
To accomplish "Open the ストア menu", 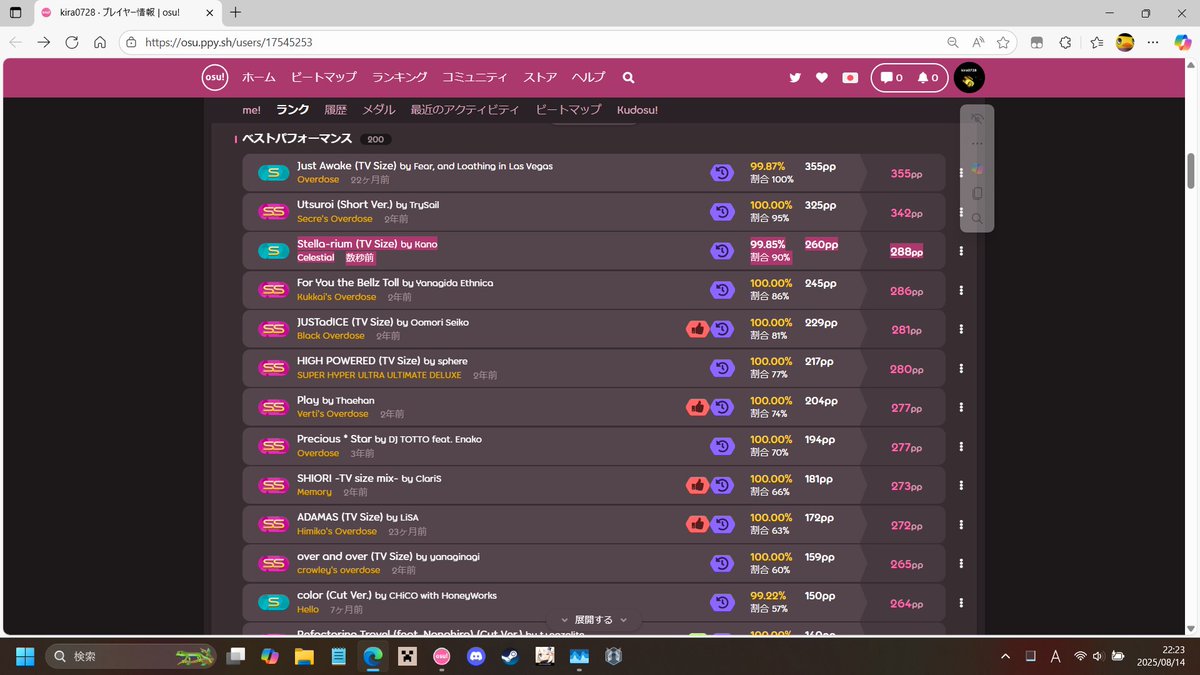I will 540,77.
